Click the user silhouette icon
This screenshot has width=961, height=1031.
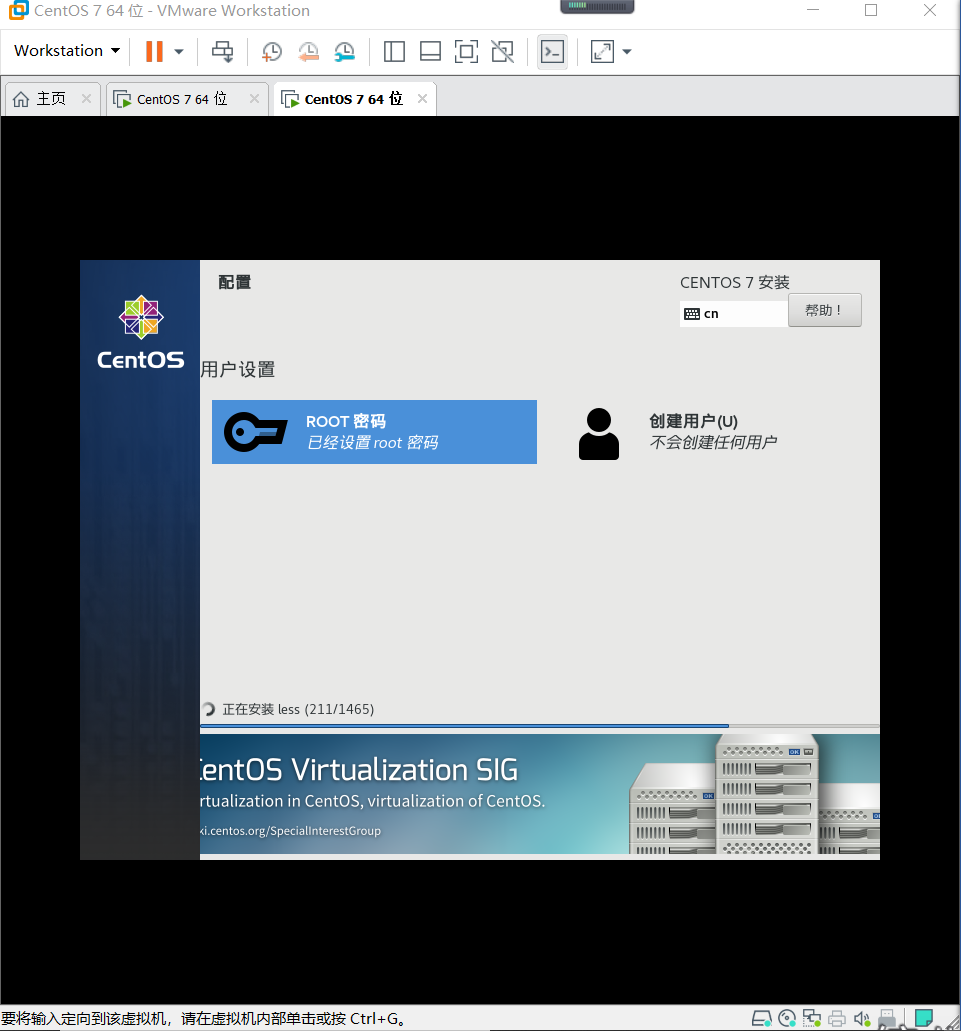(598, 434)
